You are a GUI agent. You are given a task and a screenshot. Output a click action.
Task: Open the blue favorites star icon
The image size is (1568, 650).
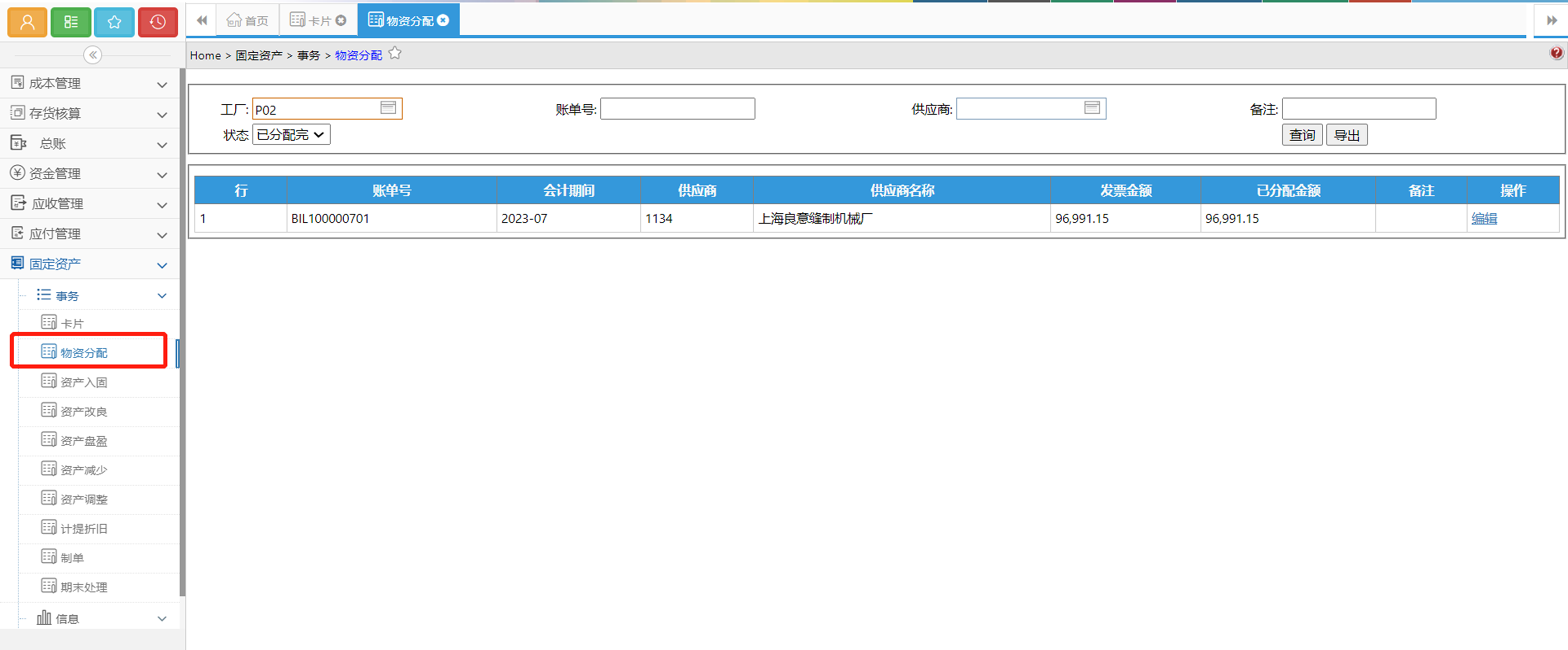click(114, 23)
